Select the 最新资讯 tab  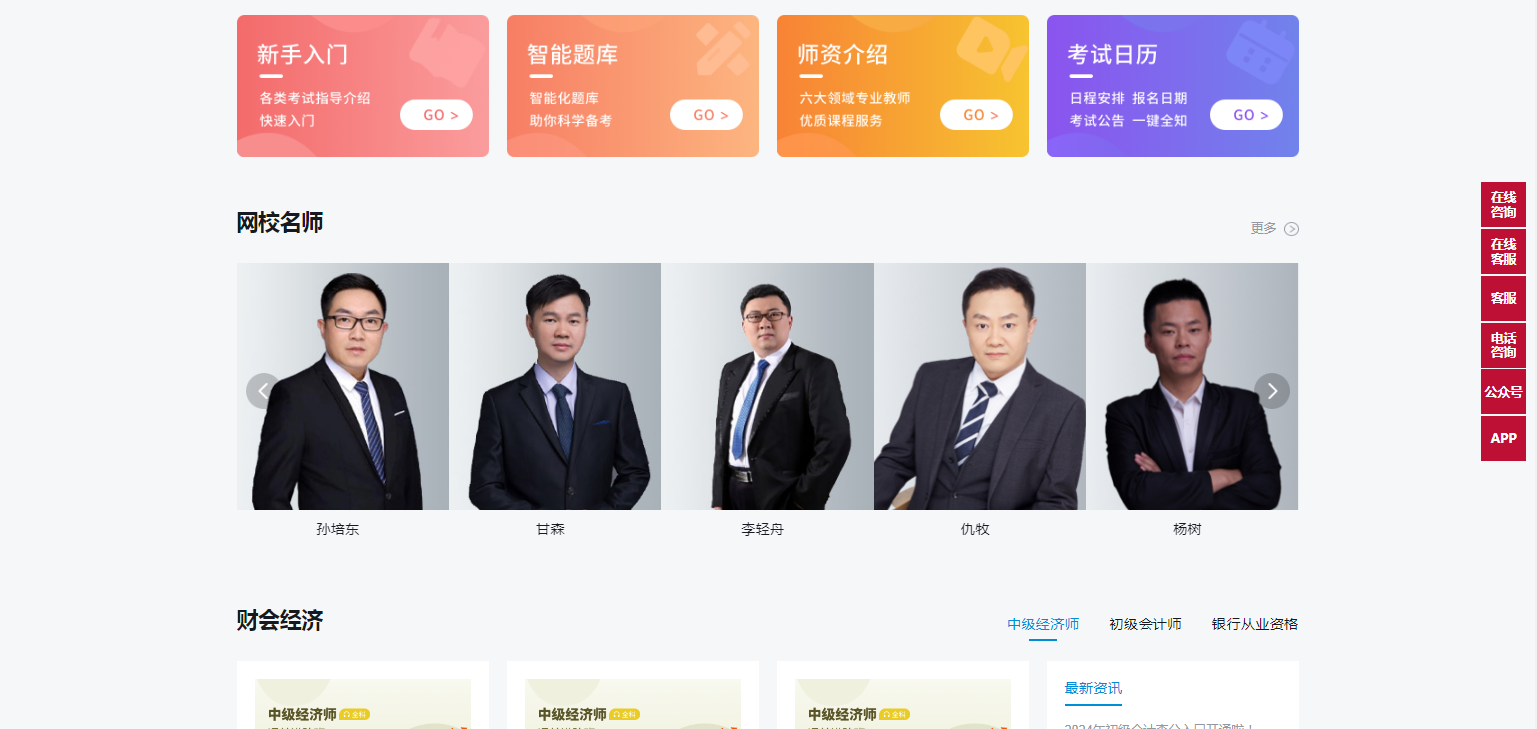[1093, 688]
